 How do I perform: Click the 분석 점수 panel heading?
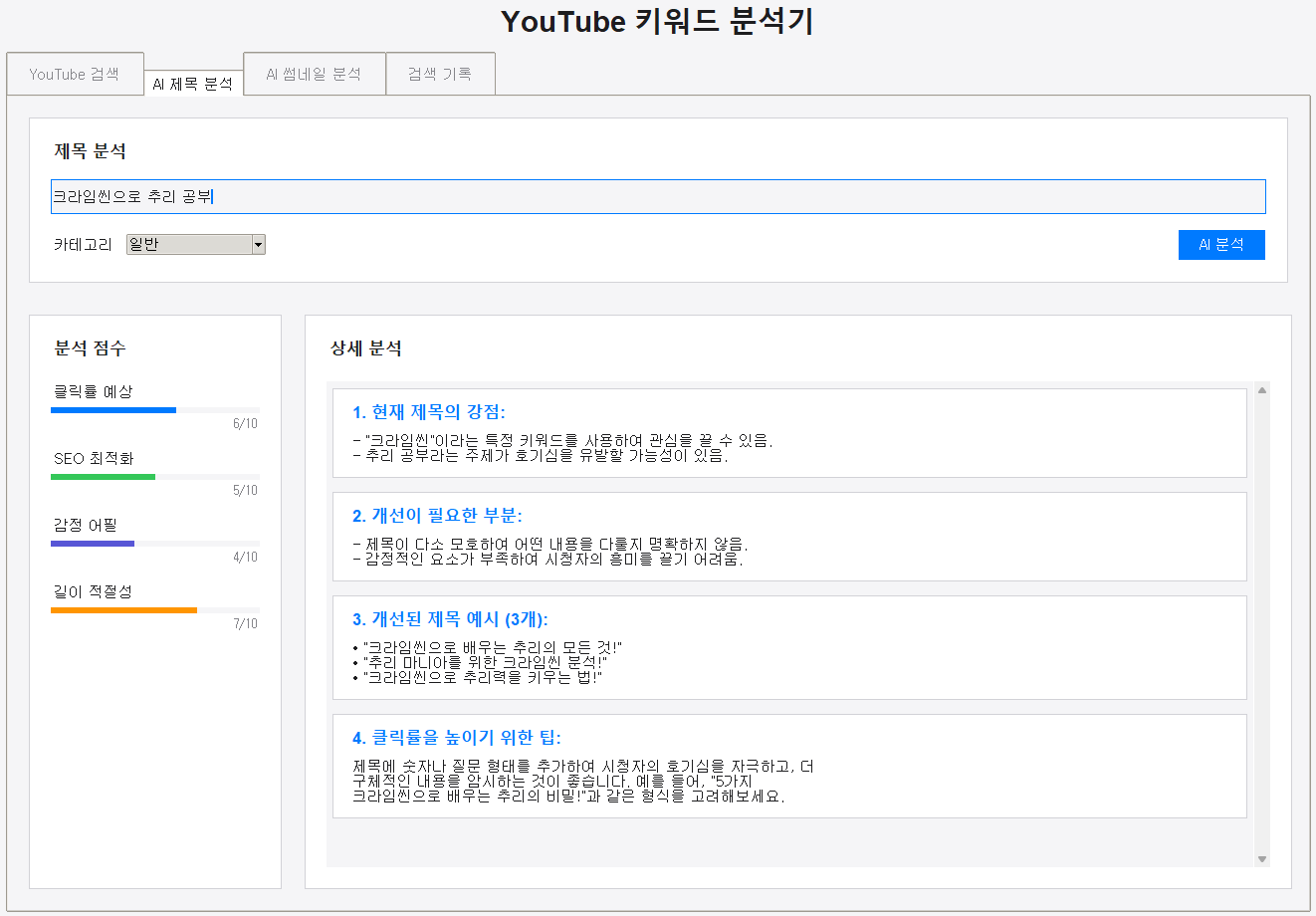(81, 348)
